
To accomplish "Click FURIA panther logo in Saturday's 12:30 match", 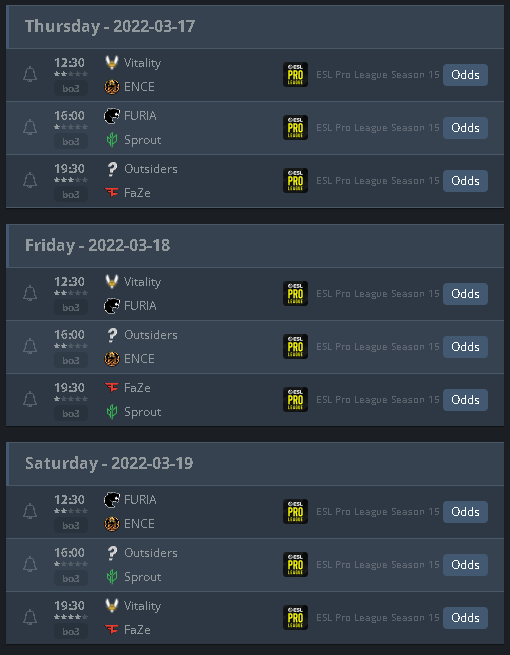I will 112,500.
